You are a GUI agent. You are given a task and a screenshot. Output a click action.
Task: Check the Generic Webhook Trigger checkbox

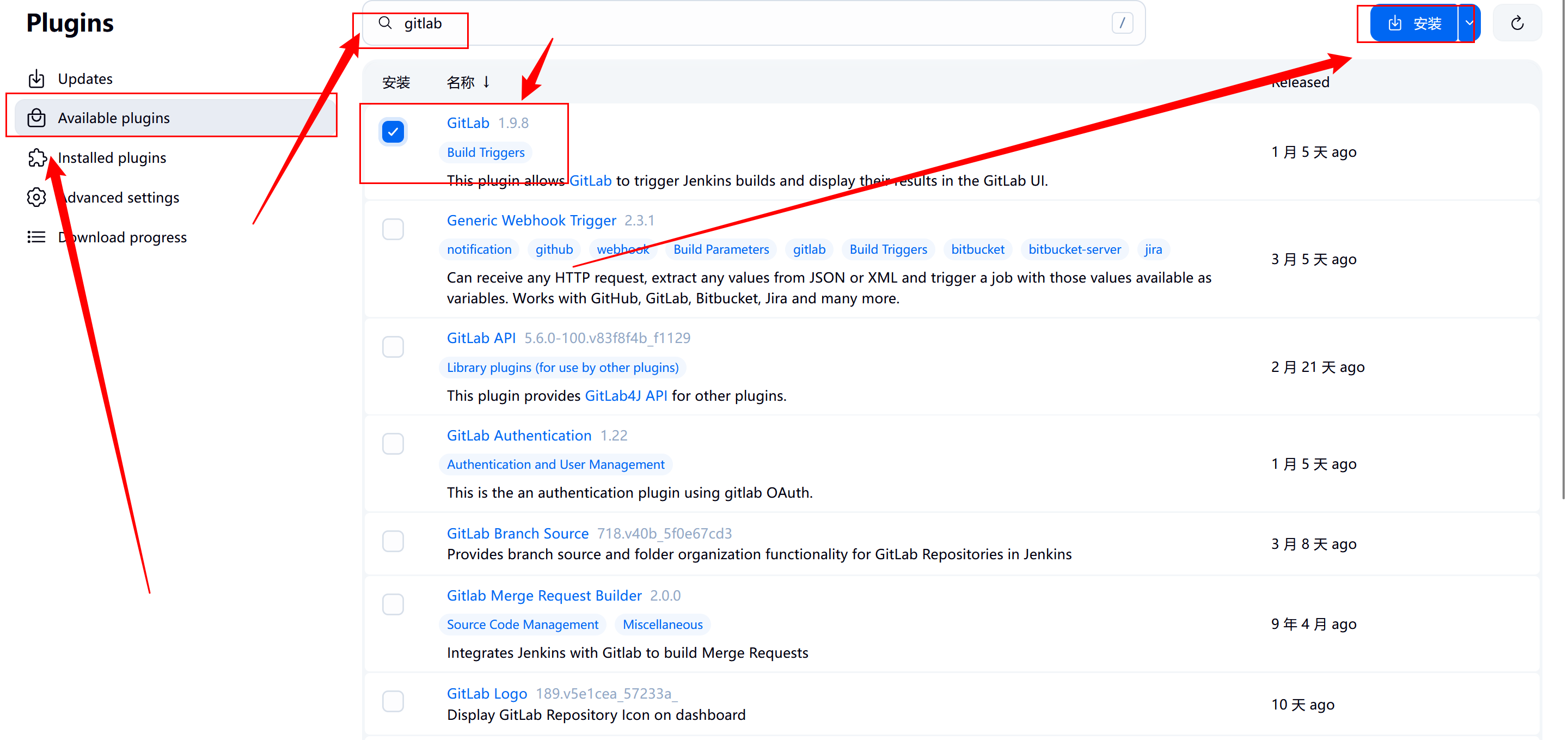tap(393, 229)
